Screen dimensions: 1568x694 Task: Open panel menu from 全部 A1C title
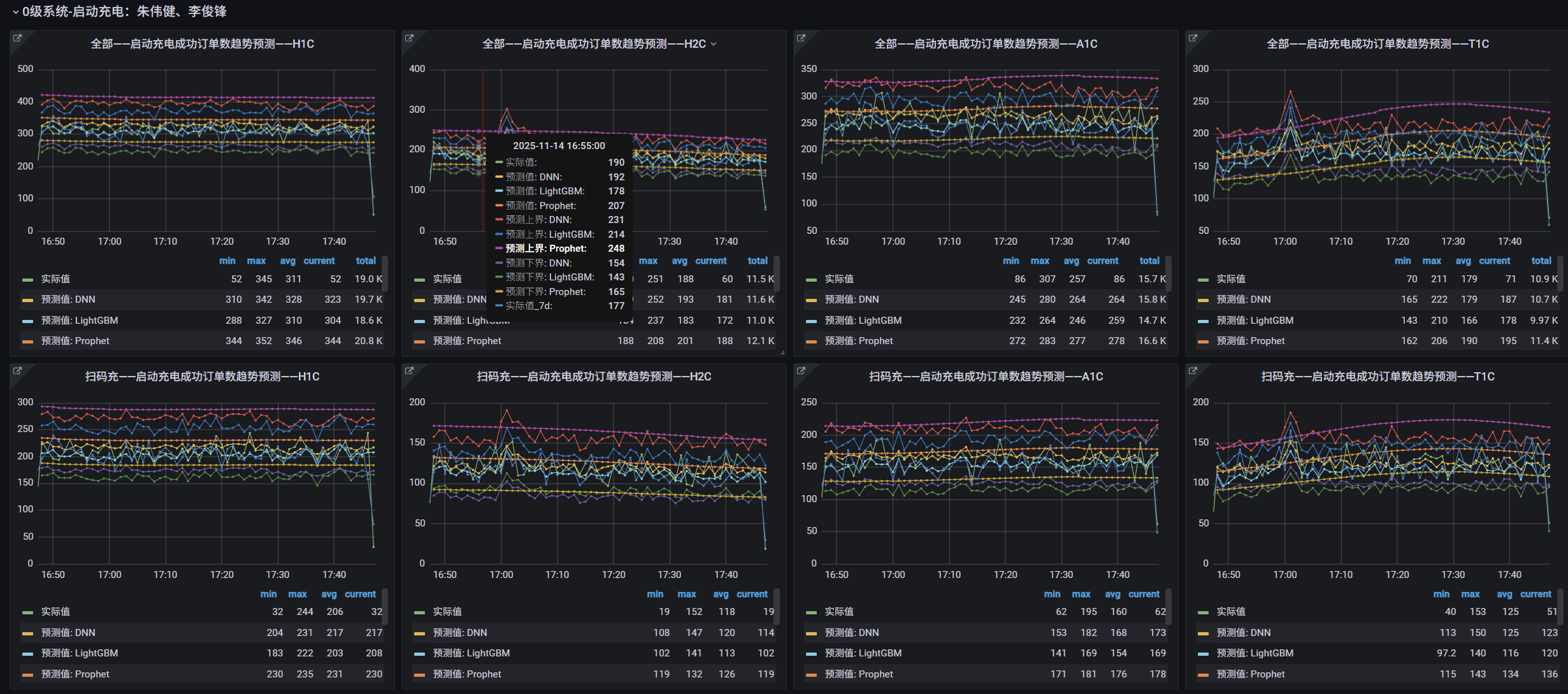coord(985,44)
